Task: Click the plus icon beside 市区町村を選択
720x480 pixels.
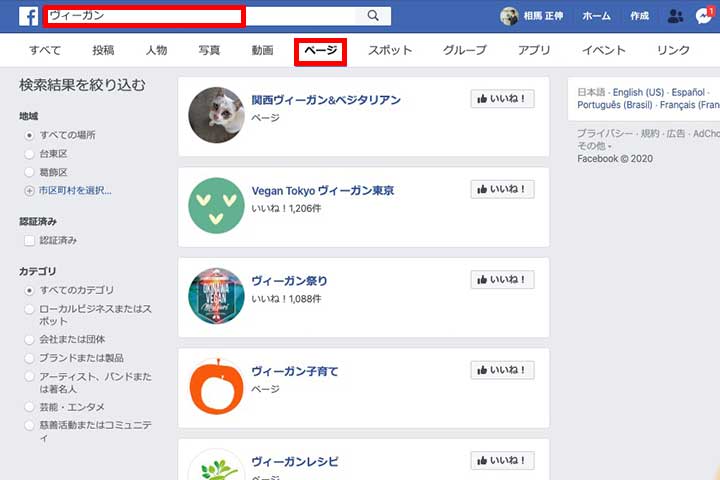Action: tap(29, 191)
